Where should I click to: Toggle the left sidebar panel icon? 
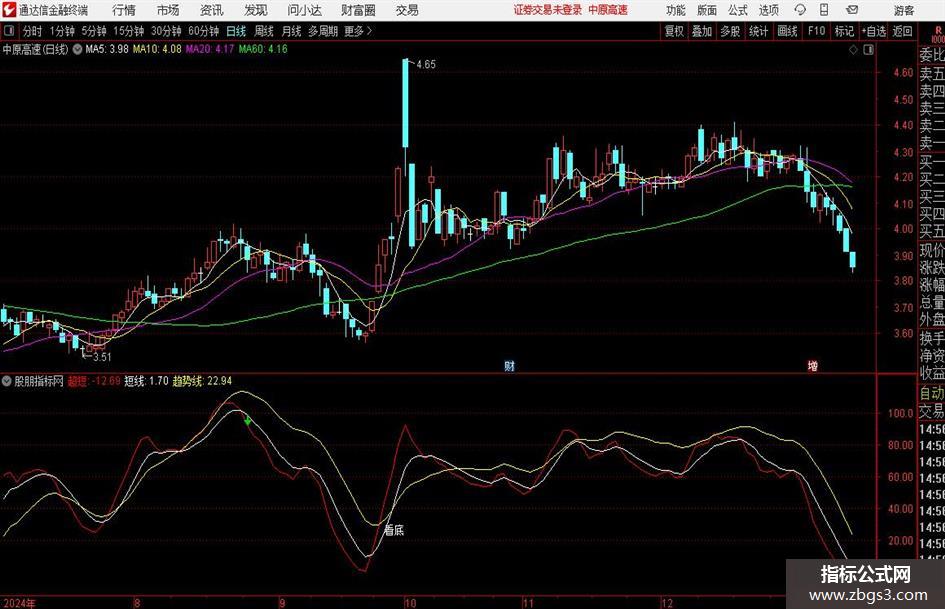(9, 31)
